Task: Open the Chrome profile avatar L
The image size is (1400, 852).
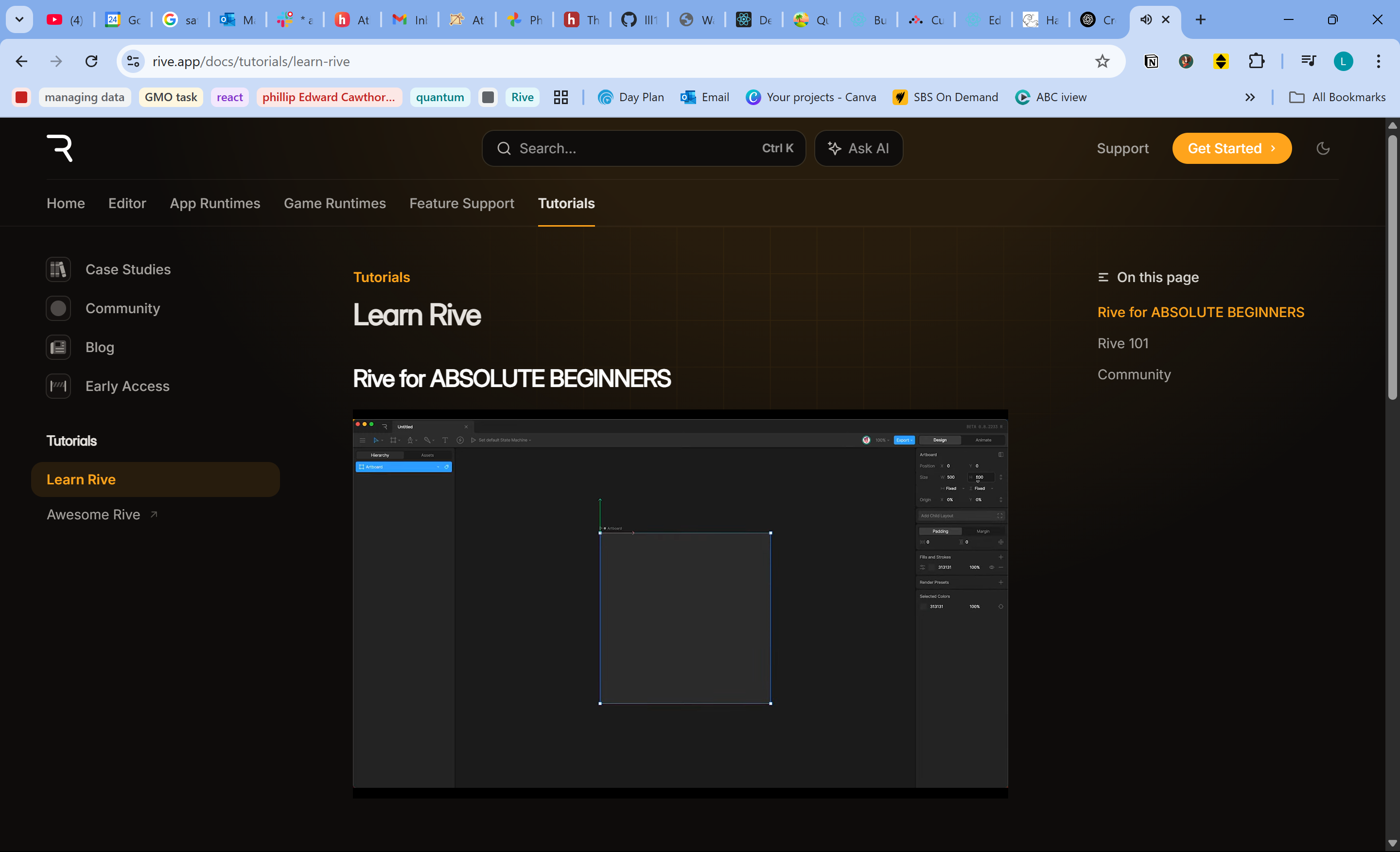Action: click(1343, 61)
